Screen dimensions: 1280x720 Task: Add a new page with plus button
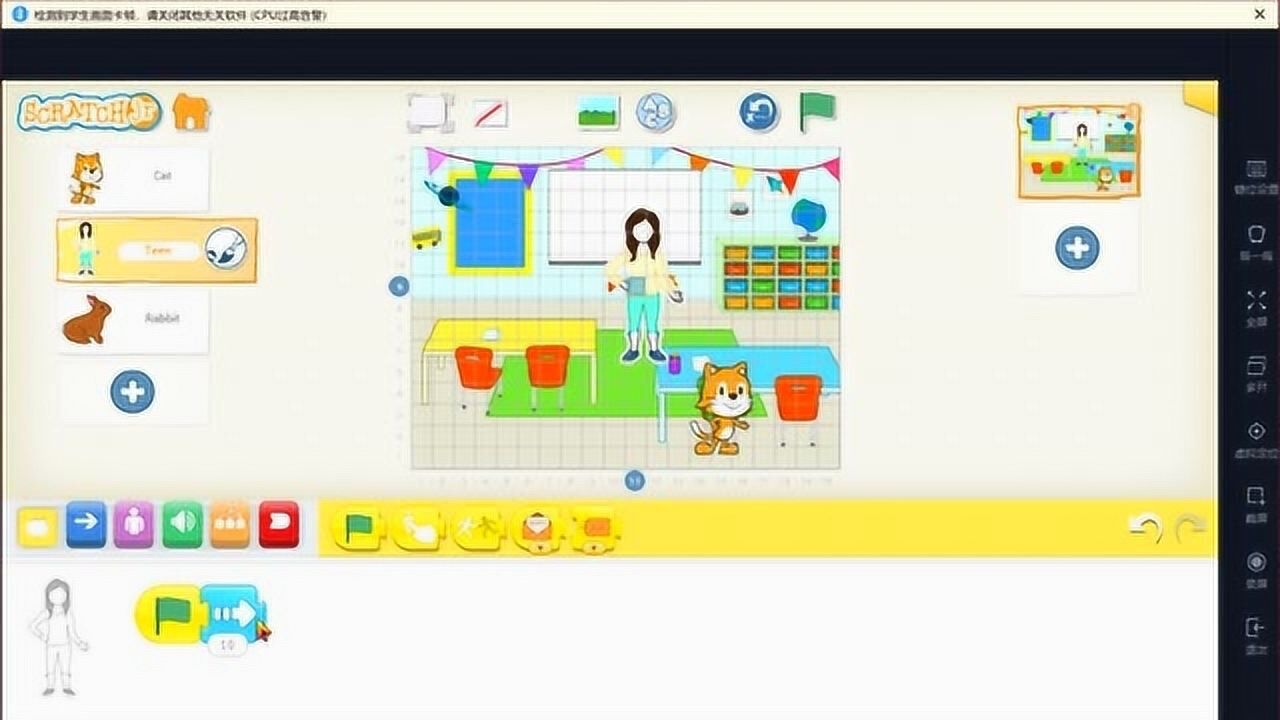coord(1077,248)
